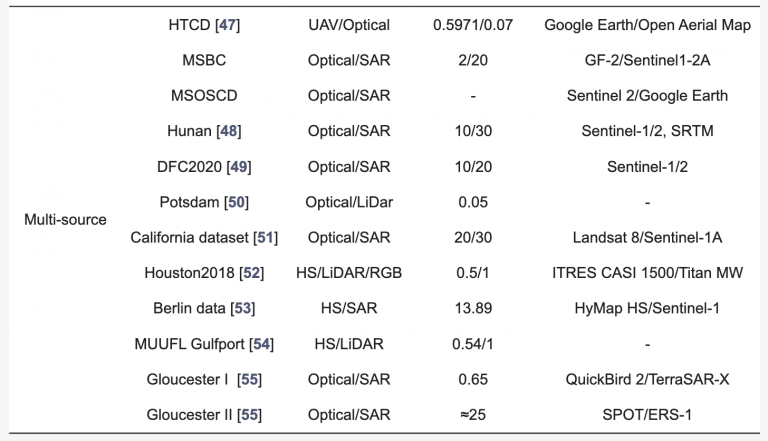The height and width of the screenshot is (441, 768).
Task: Open reference 54 beside MUUFL Gulfport
Action: [x=261, y=344]
